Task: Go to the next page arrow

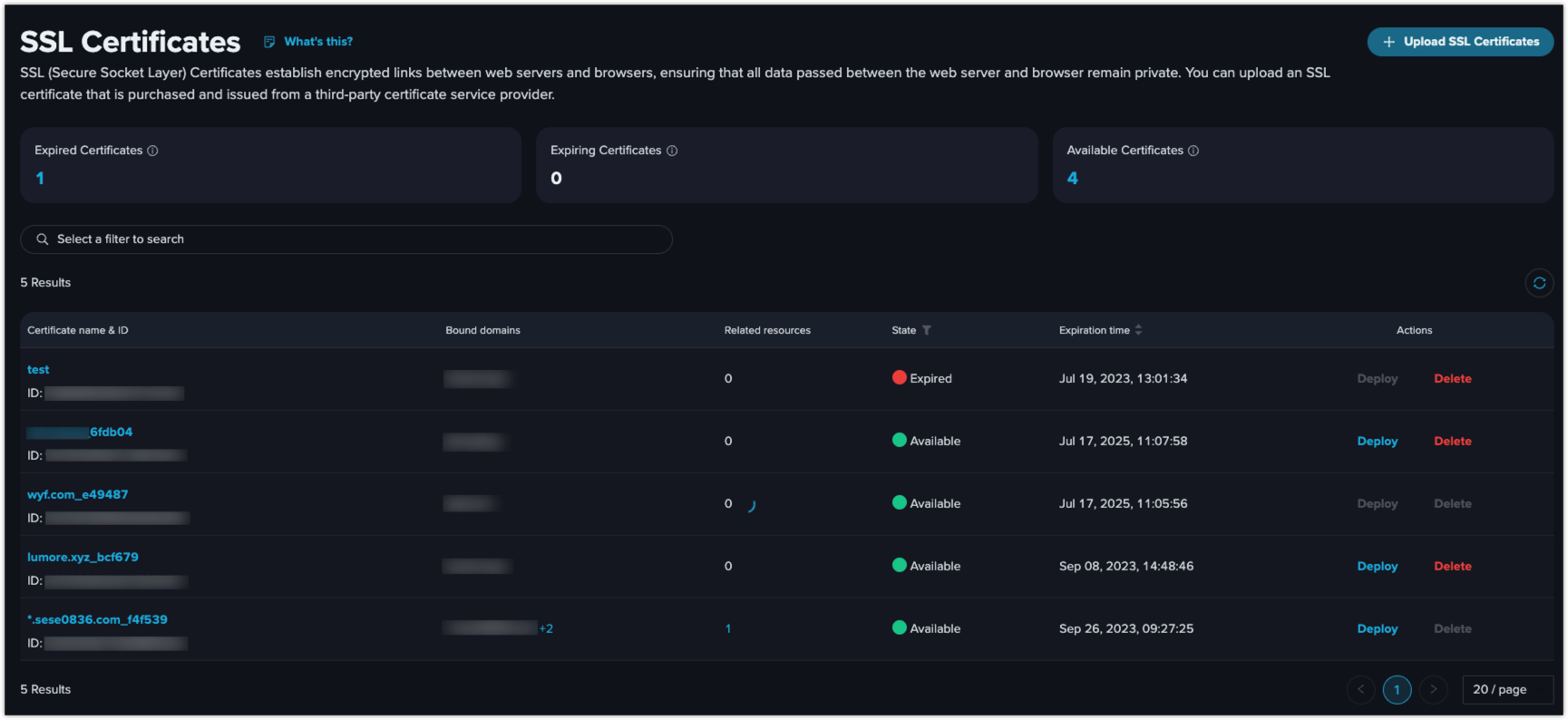Action: 1433,689
